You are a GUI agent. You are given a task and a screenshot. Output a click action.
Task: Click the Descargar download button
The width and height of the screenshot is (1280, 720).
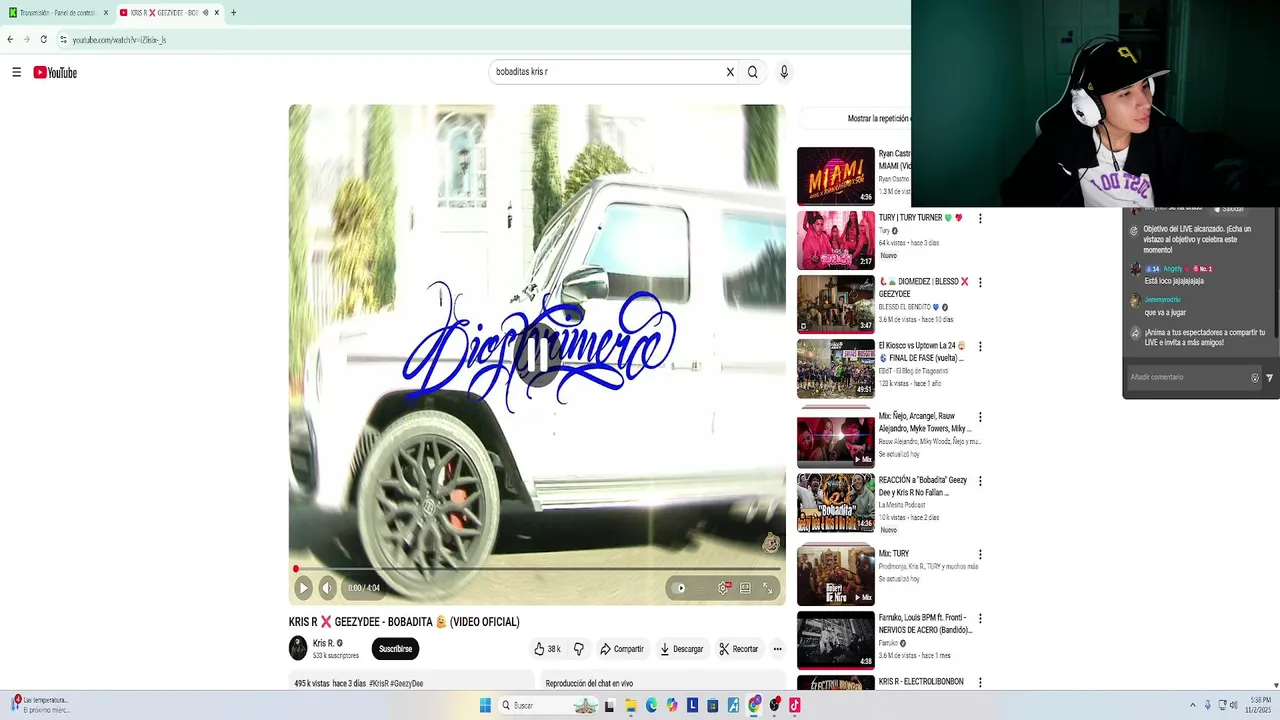click(x=681, y=649)
